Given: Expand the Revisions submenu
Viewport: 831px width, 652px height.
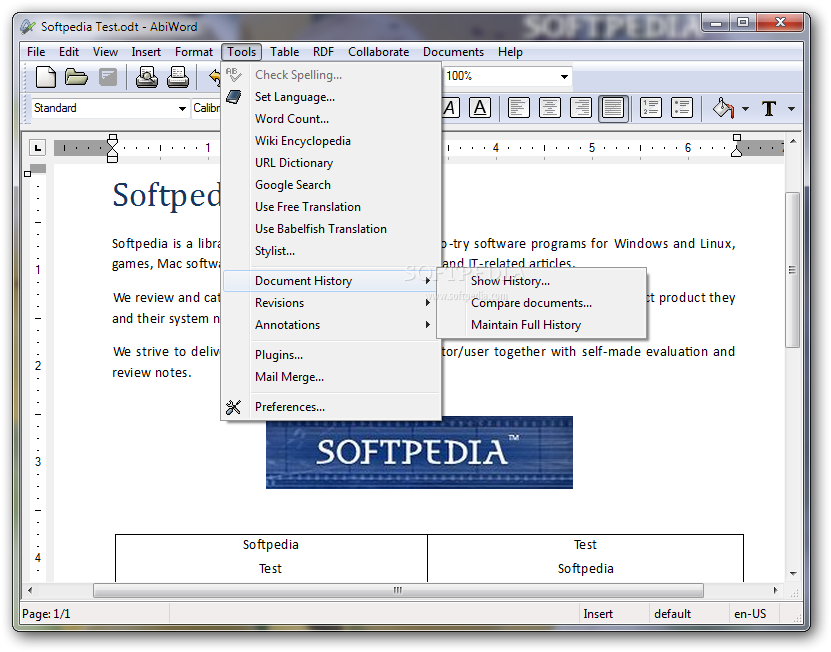Looking at the screenshot, I should 332,303.
